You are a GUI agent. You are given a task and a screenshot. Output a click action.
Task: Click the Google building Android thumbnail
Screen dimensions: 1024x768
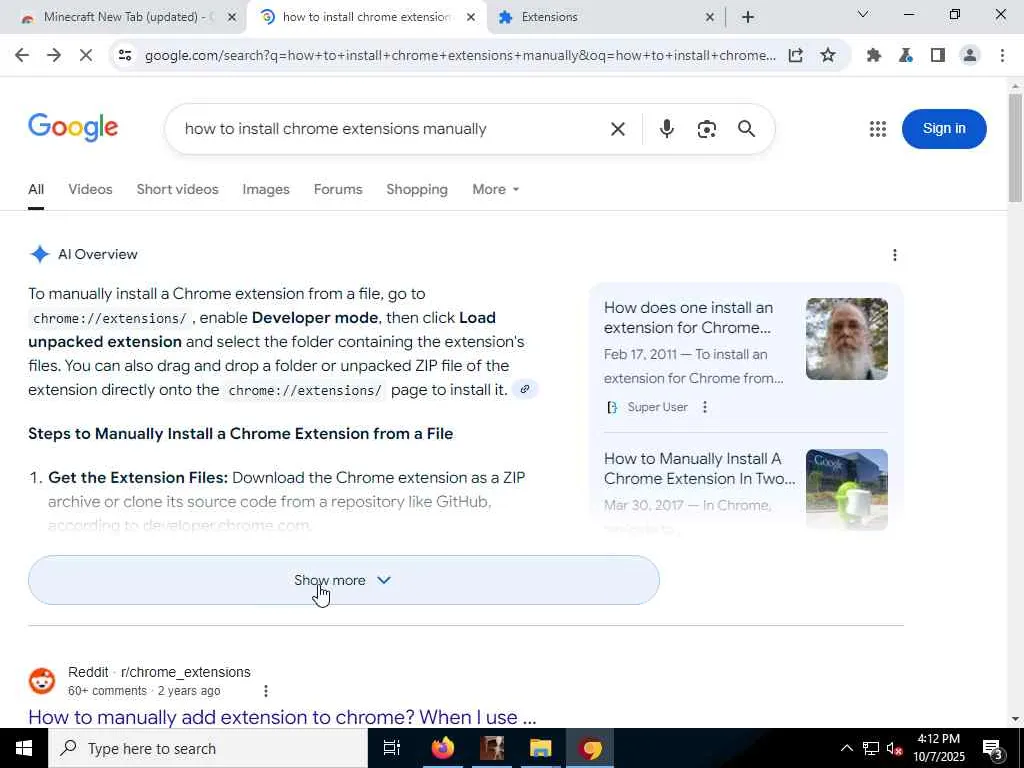(846, 489)
